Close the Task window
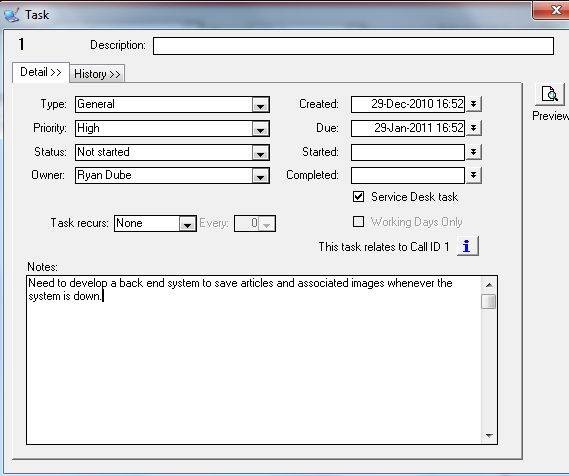 [552, 10]
